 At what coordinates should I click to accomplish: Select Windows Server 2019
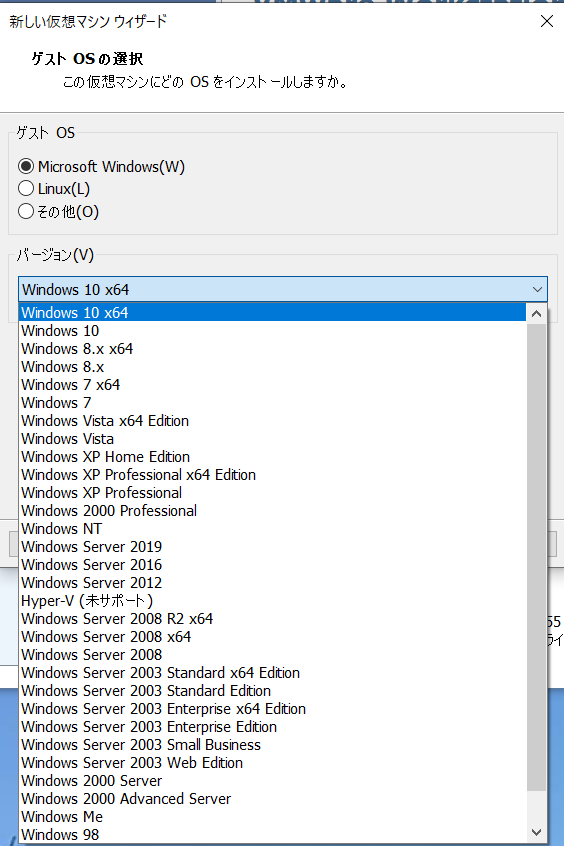[273, 547]
